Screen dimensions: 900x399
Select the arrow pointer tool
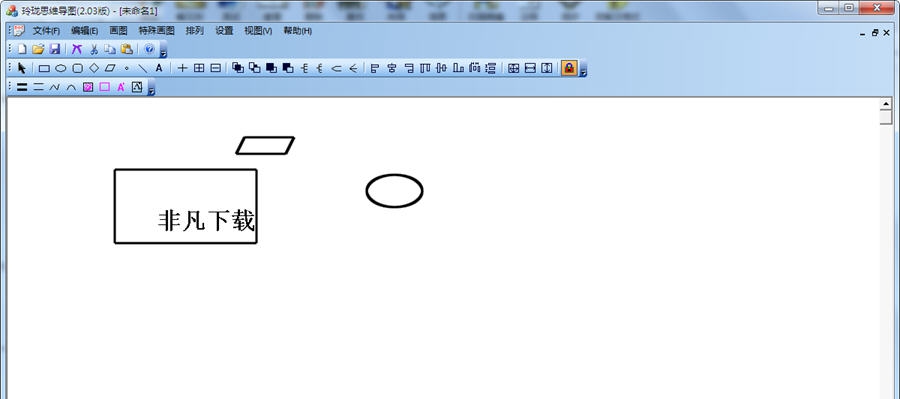pyautogui.click(x=22, y=68)
